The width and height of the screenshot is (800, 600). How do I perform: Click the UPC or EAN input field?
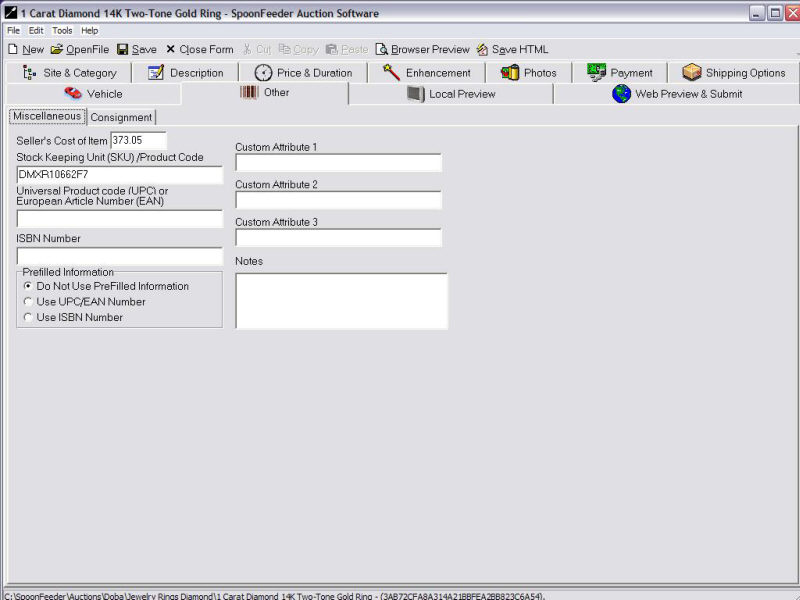pos(119,219)
